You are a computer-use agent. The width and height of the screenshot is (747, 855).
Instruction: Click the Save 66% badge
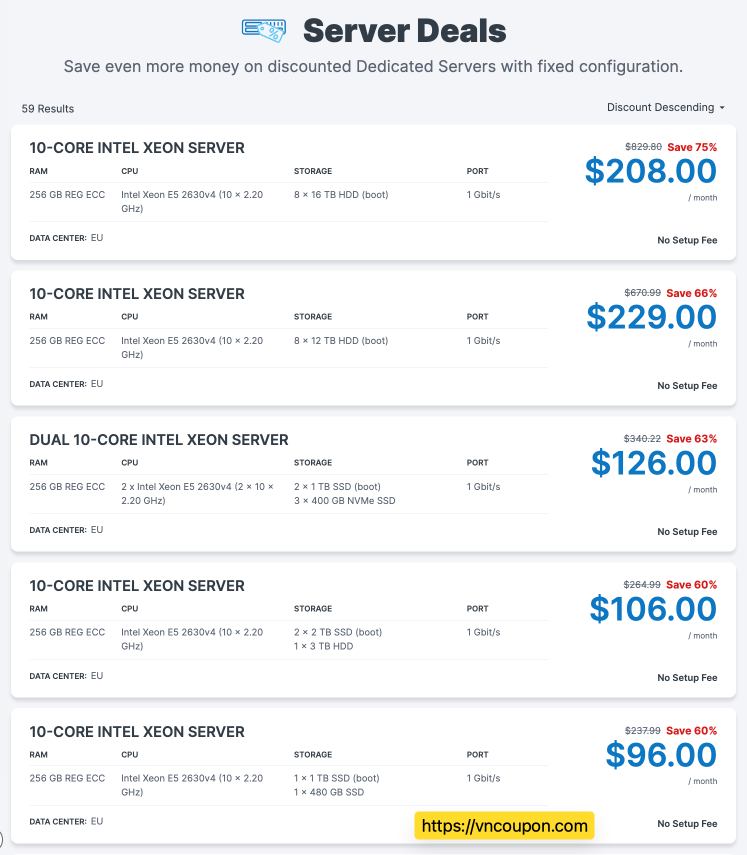coord(692,293)
